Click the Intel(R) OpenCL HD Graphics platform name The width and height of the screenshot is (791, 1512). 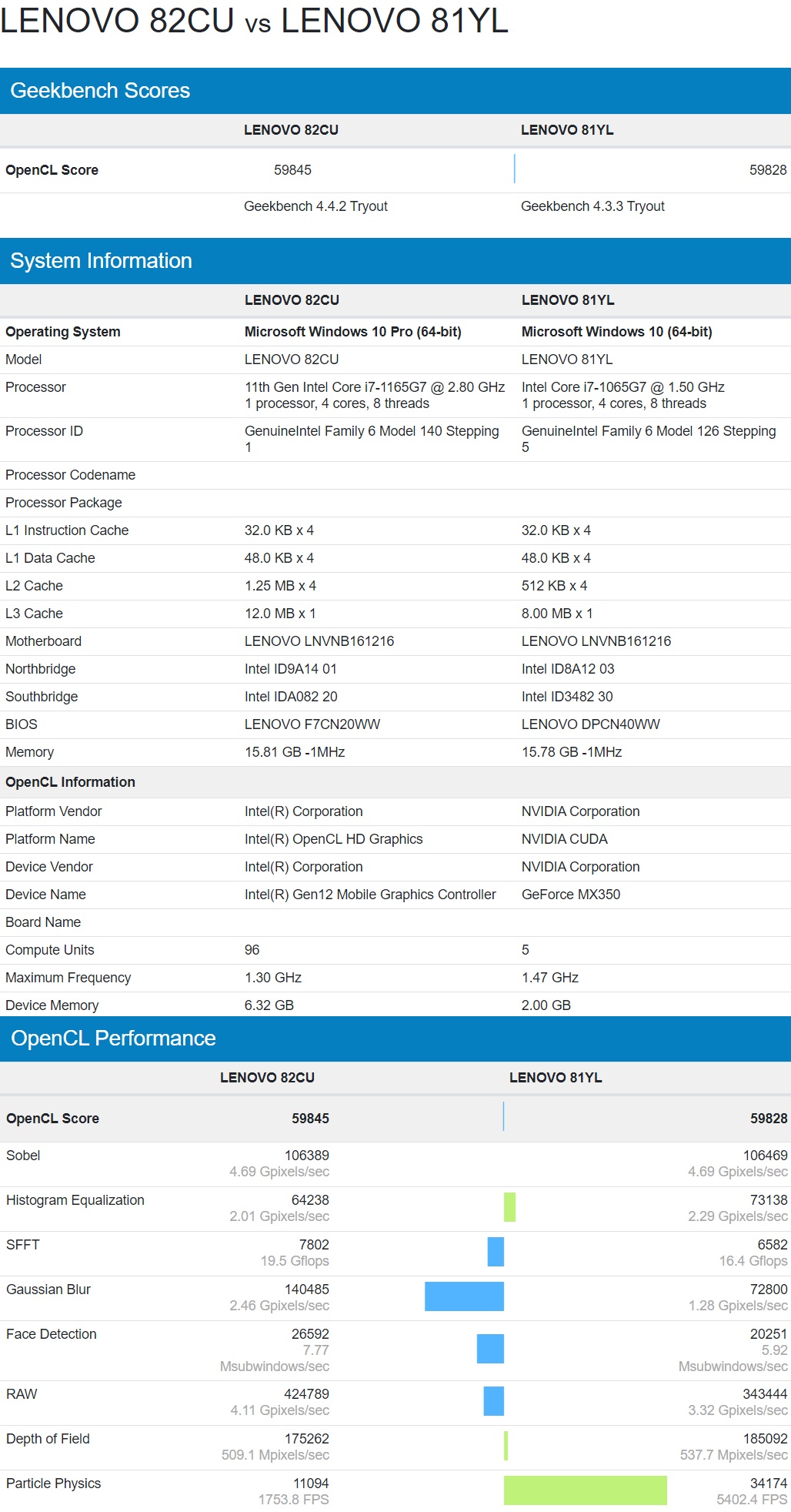(334, 839)
